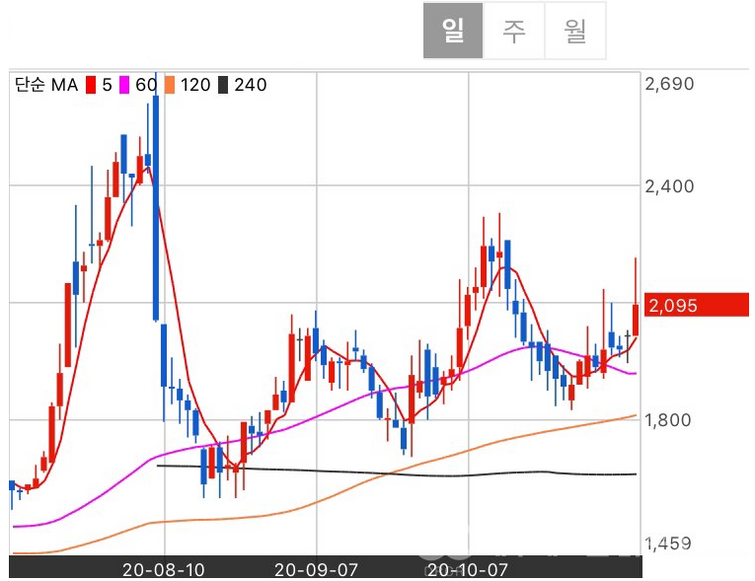Click the 2,400 price axis label
755x581 pixels.
point(669,186)
